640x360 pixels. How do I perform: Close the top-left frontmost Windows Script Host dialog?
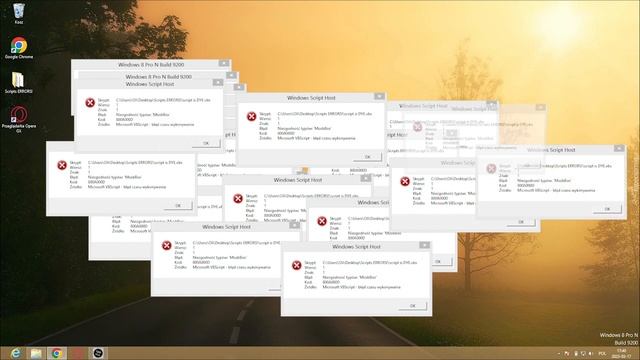tap(218, 83)
